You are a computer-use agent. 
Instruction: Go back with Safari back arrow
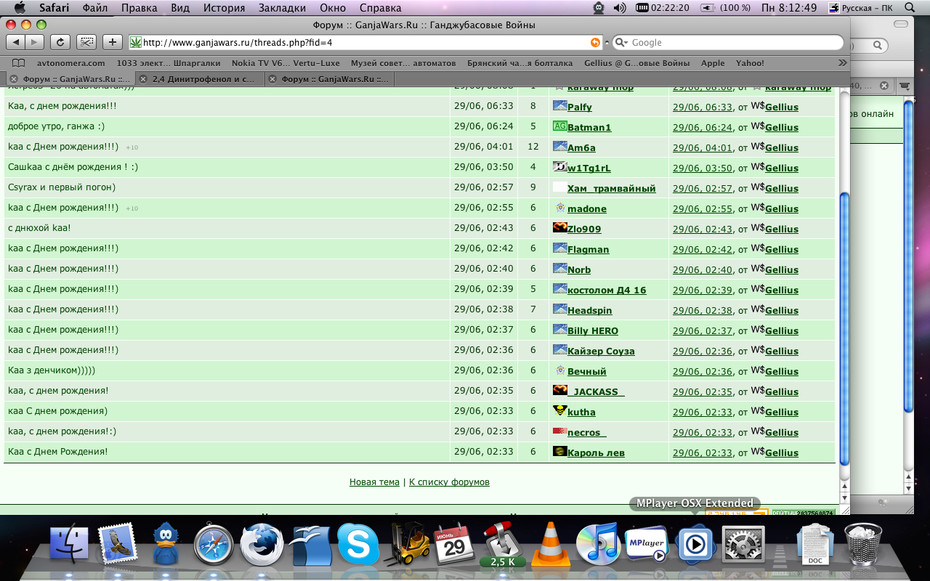[x=16, y=42]
